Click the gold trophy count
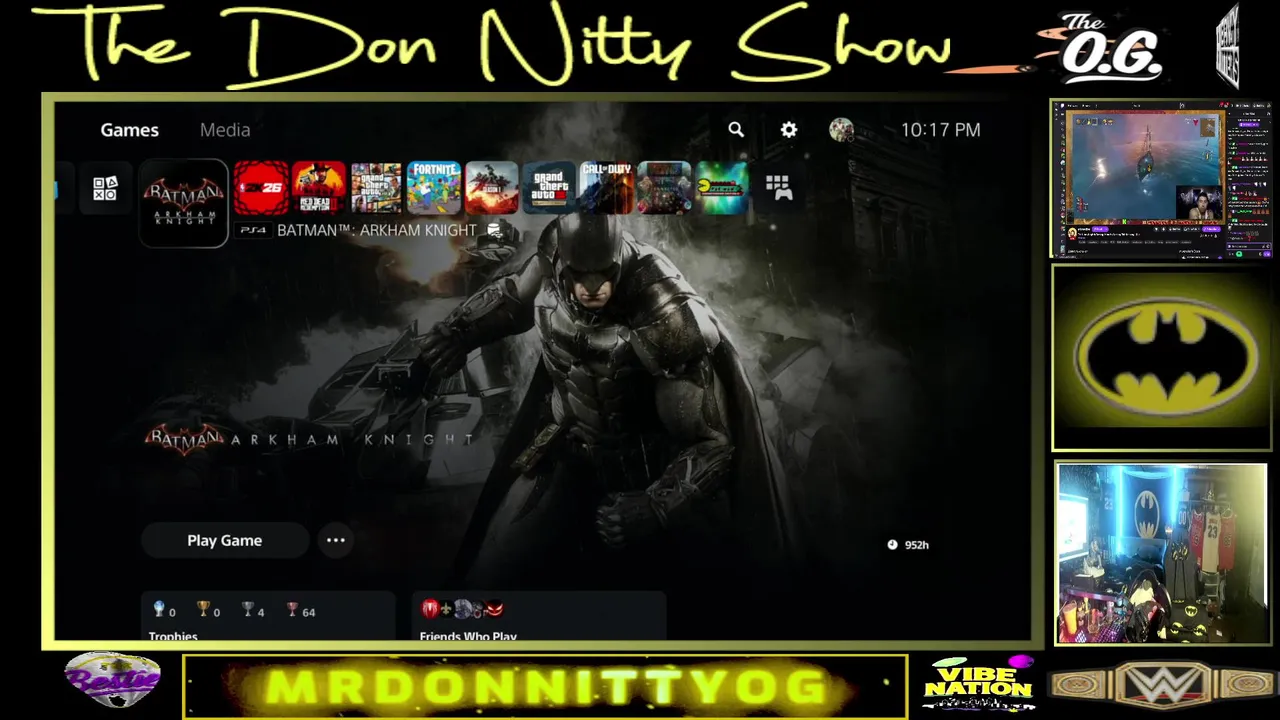The height and width of the screenshot is (720, 1280). pyautogui.click(x=208, y=610)
